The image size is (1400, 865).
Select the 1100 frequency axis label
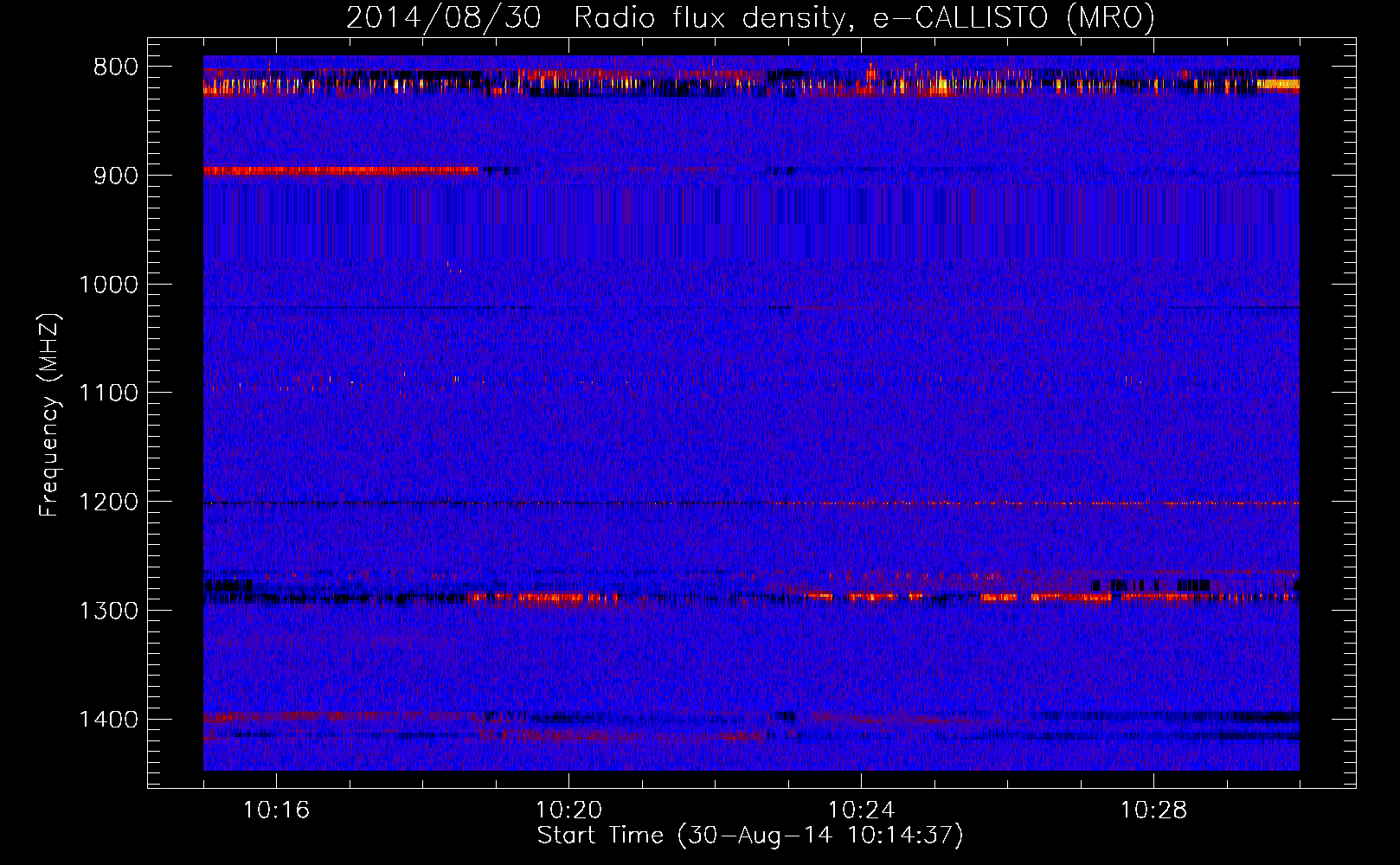pyautogui.click(x=108, y=394)
